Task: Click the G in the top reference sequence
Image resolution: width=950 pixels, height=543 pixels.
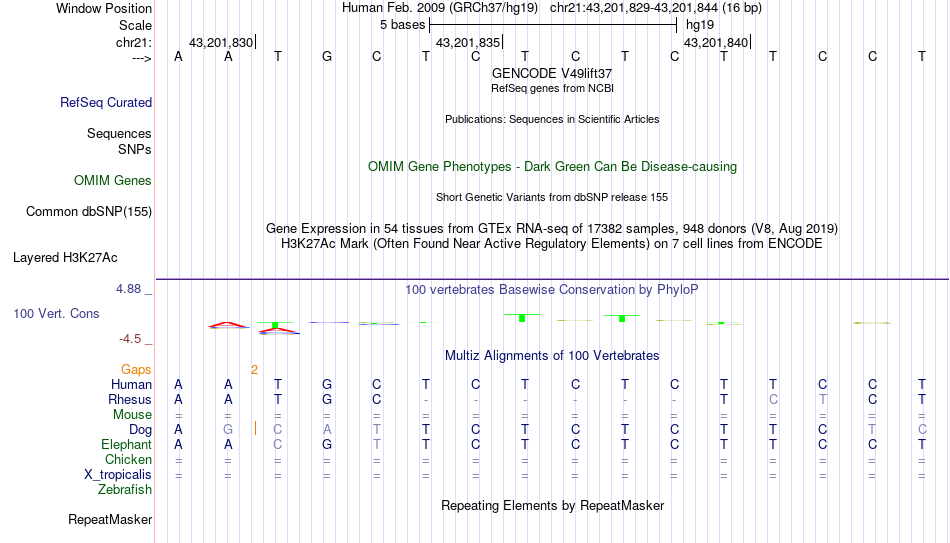Action: (x=327, y=56)
